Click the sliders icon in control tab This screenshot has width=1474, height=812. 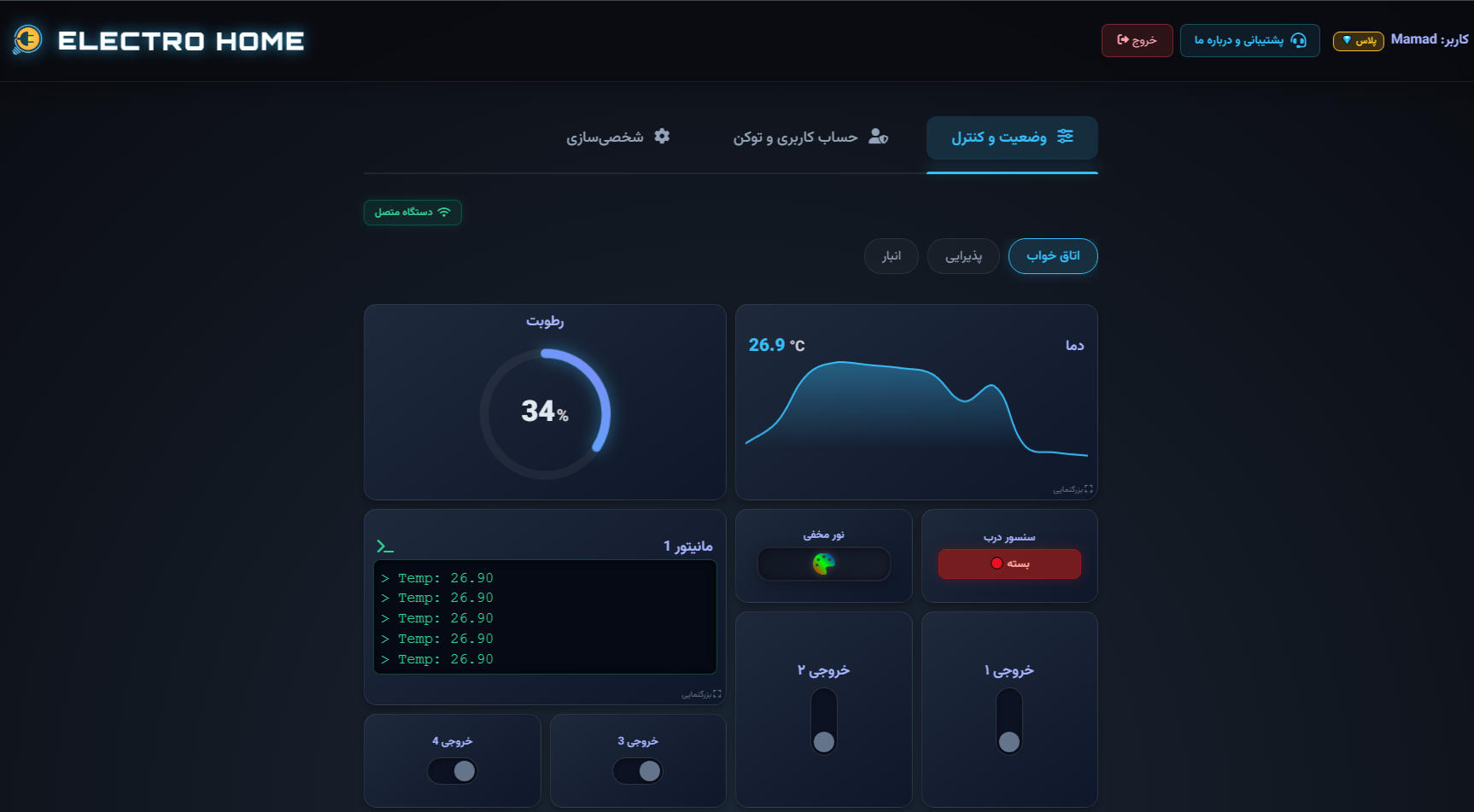tap(1065, 137)
